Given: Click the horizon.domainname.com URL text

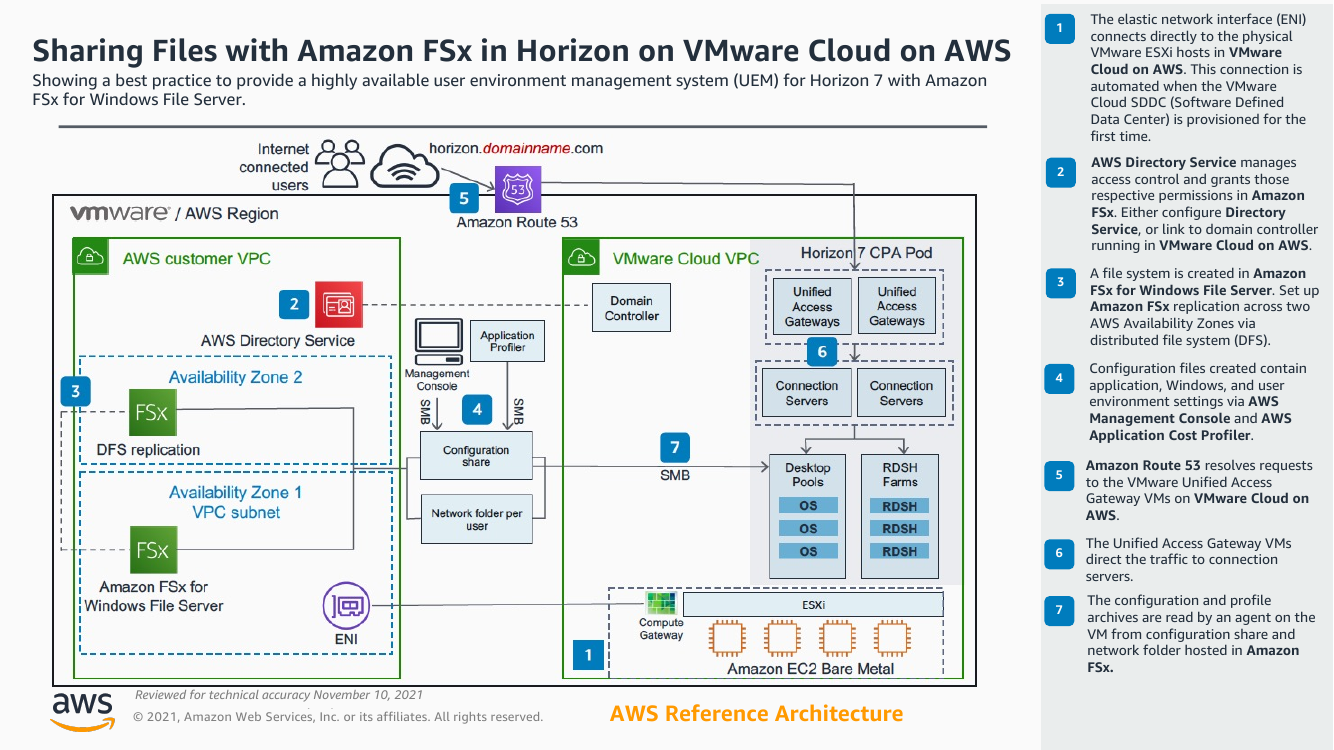Looking at the screenshot, I should pyautogui.click(x=516, y=148).
